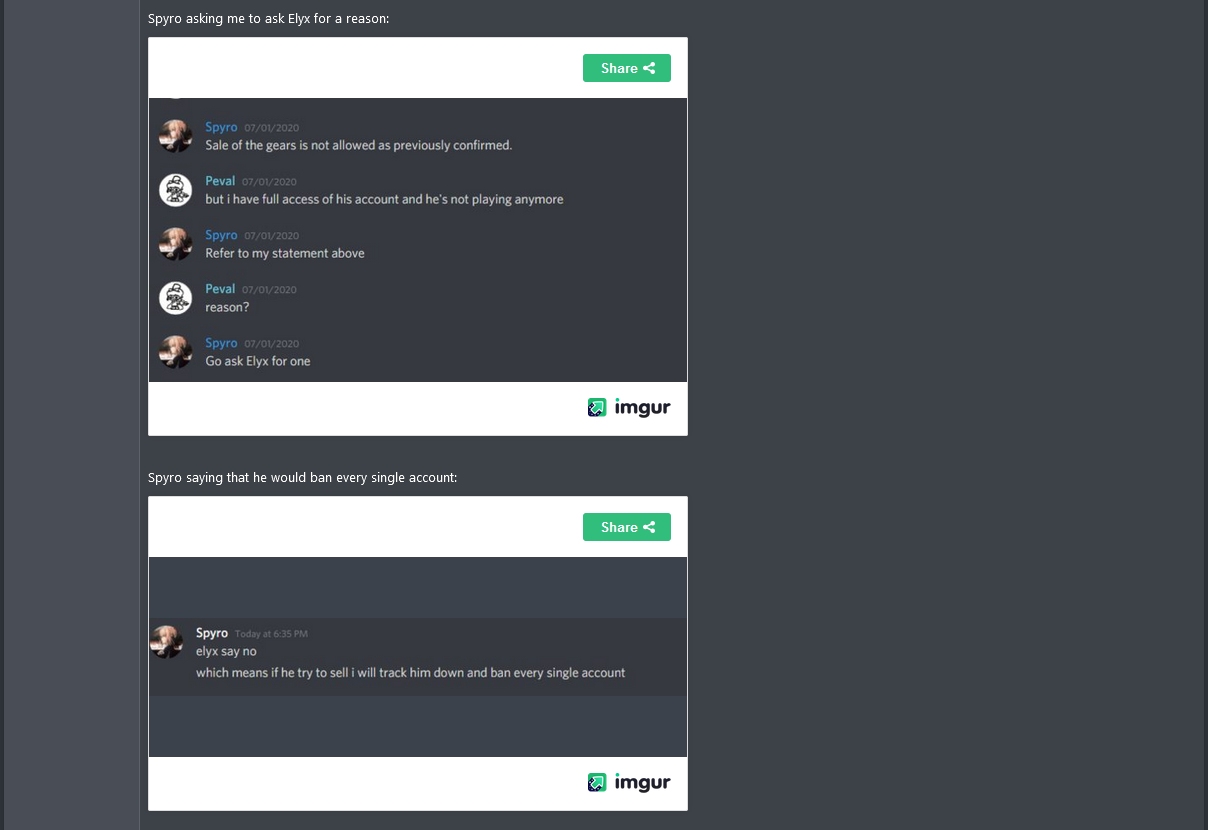Open the imgur logo under the second screenshot

629,782
